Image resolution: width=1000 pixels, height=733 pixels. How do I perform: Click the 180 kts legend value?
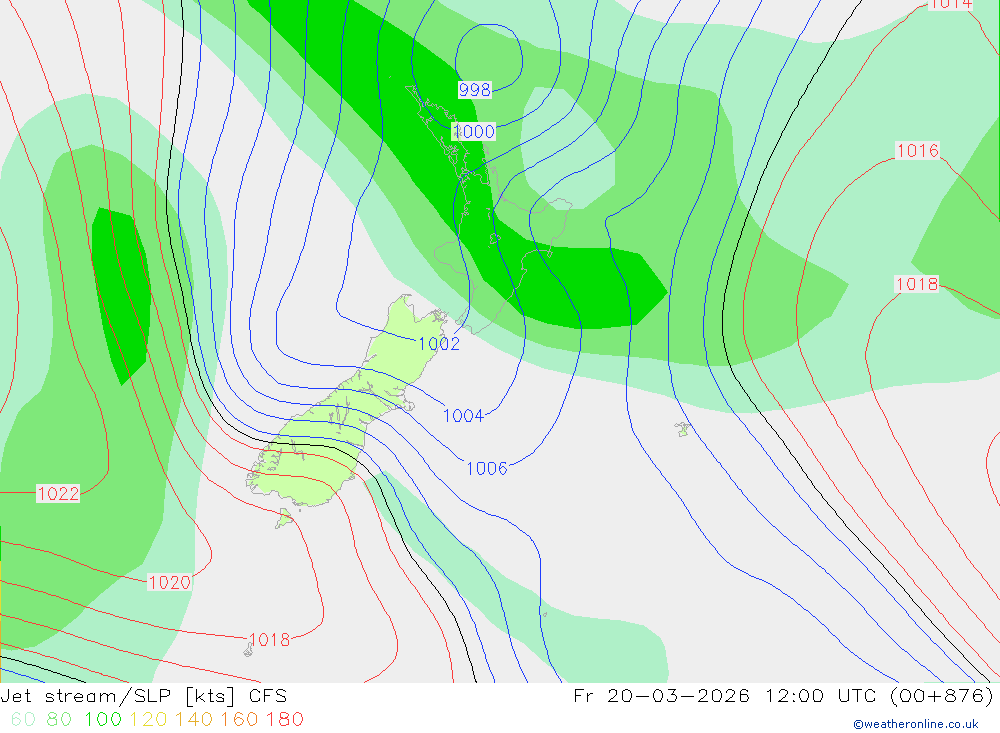284,720
